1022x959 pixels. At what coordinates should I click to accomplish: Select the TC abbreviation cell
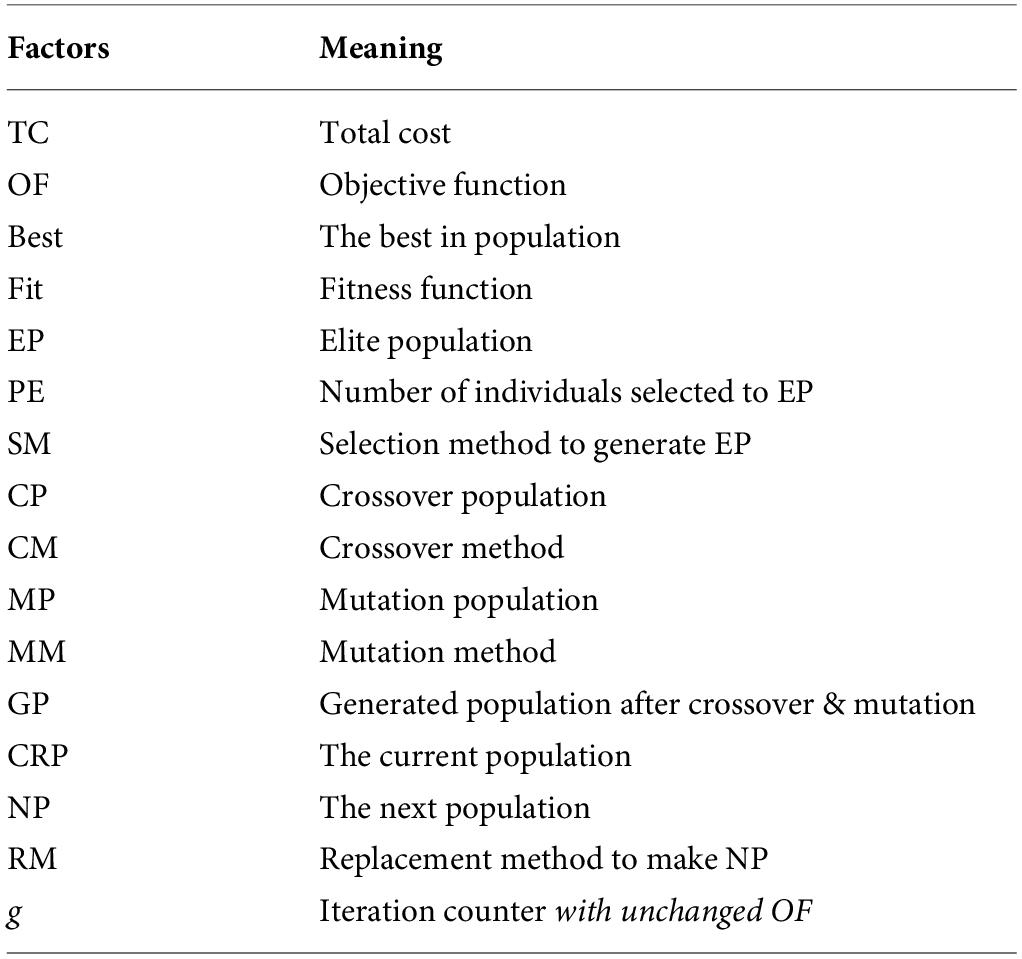pyautogui.click(x=29, y=133)
